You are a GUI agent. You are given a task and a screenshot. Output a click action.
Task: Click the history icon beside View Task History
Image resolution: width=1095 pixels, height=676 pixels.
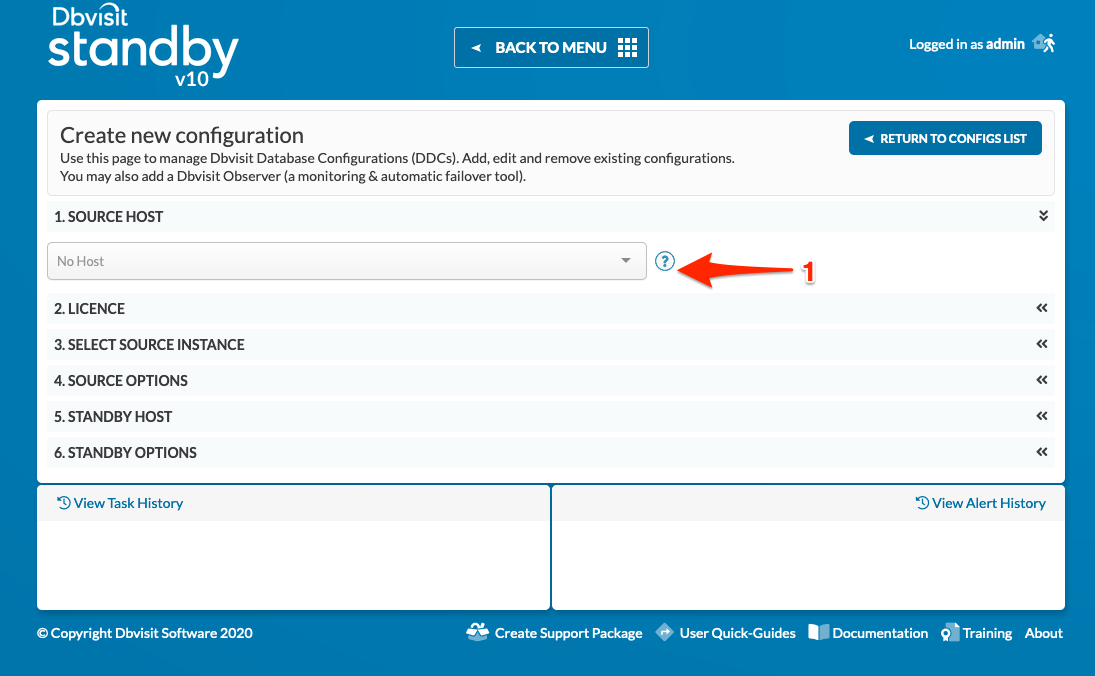(x=61, y=502)
